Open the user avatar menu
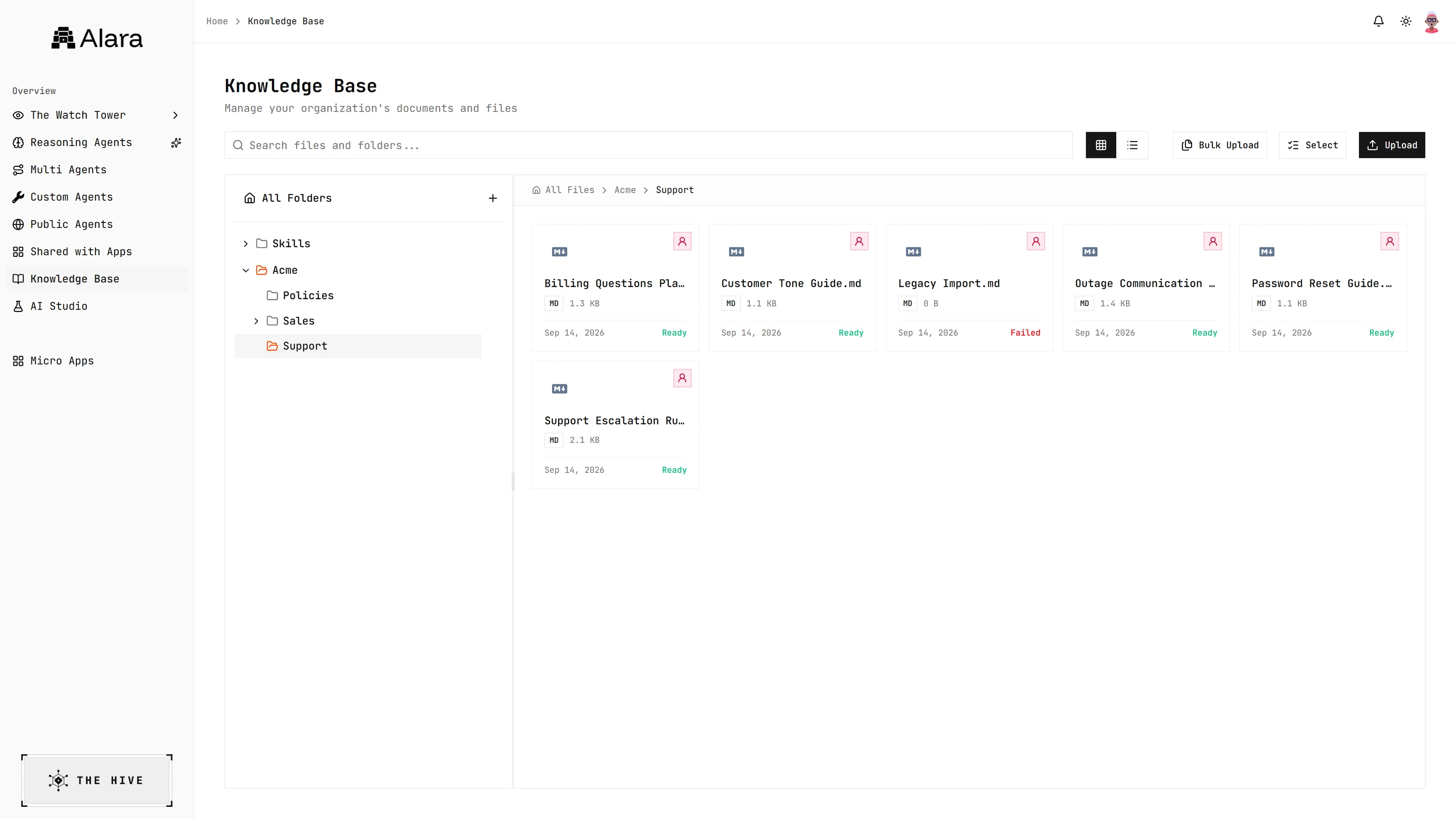This screenshot has width=1456, height=819. pos(1432,21)
